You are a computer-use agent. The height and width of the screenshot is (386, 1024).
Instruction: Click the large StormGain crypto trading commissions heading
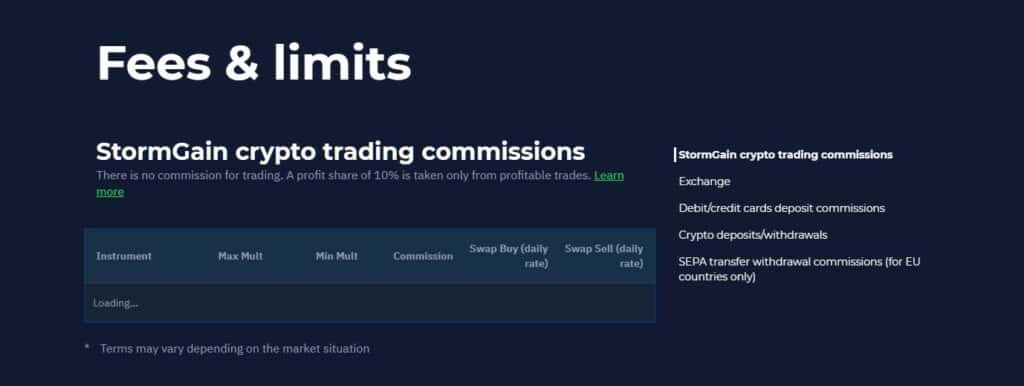pyautogui.click(x=340, y=152)
